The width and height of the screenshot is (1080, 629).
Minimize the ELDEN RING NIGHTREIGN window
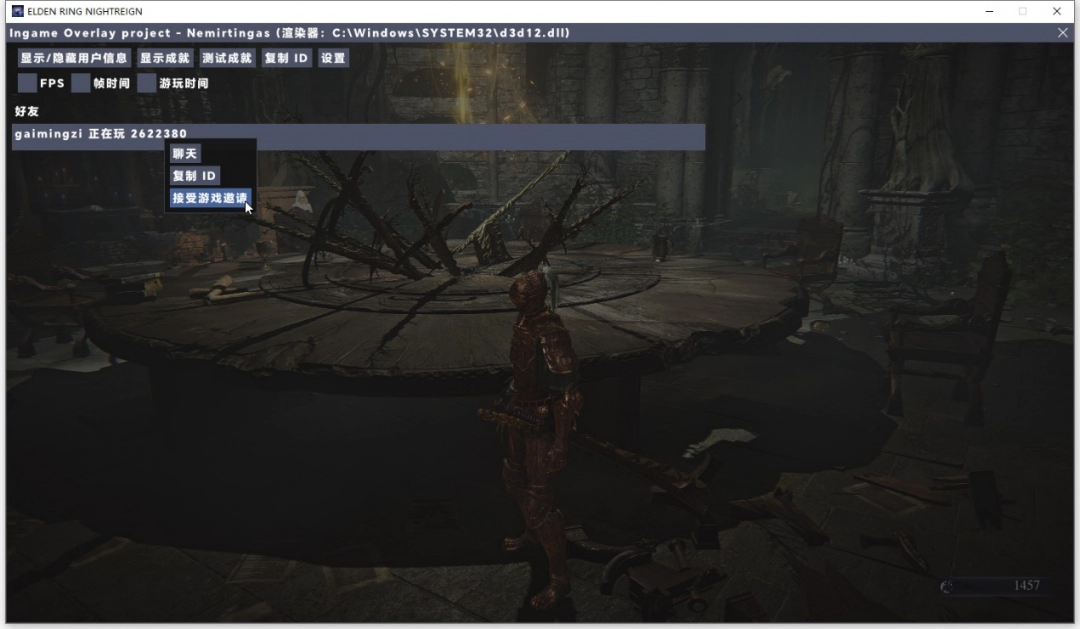(x=990, y=11)
